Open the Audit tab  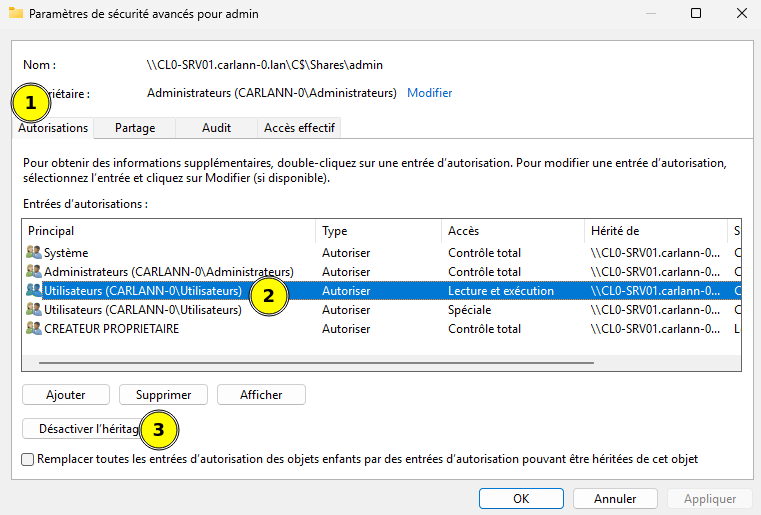[x=216, y=128]
